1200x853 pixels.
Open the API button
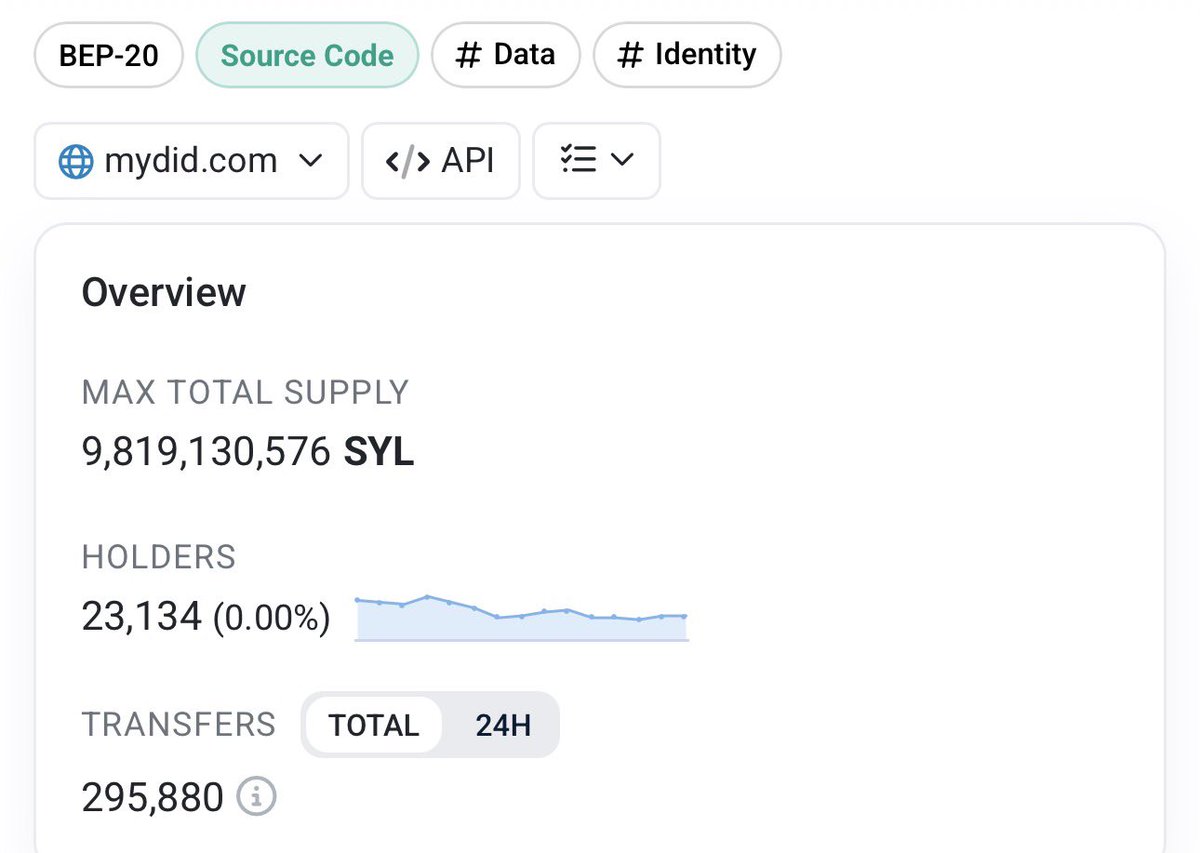pyautogui.click(x=440, y=161)
